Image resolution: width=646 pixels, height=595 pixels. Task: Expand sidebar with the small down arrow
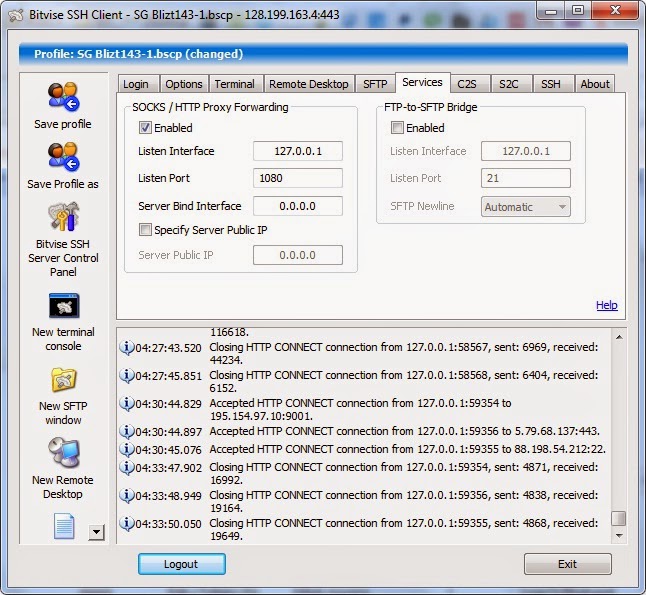coord(96,532)
